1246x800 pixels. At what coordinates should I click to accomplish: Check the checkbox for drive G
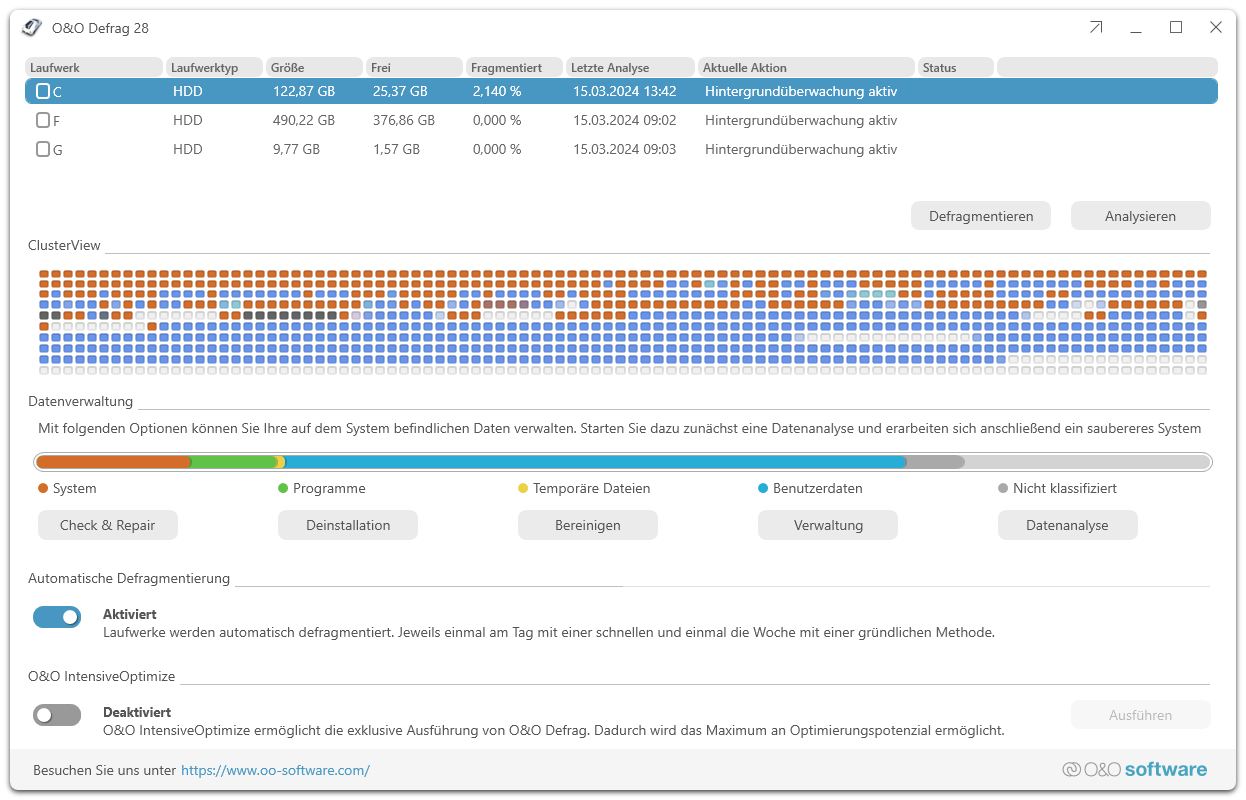point(43,149)
